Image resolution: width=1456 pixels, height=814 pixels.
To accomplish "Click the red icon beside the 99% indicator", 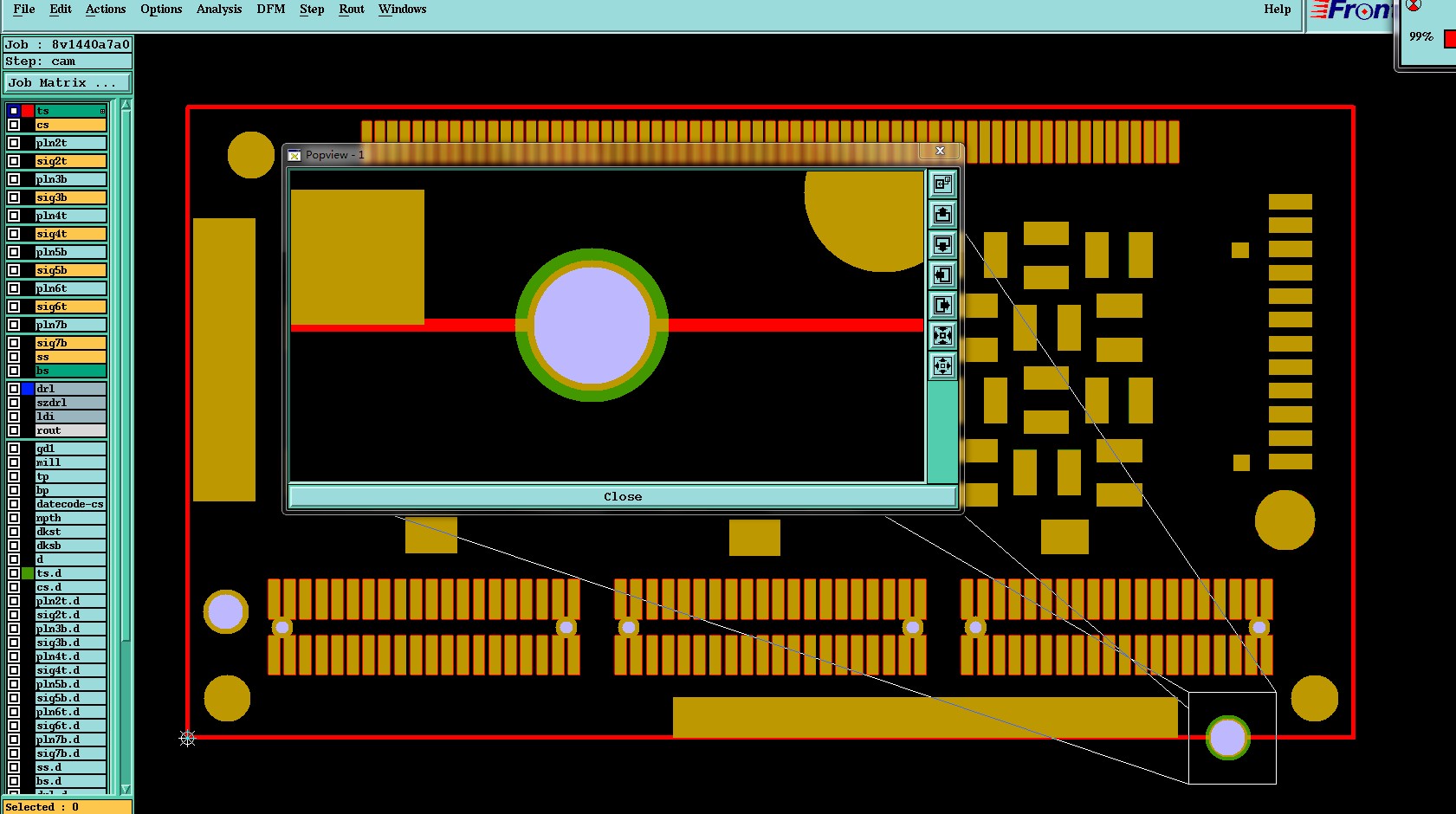I will tap(1450, 39).
